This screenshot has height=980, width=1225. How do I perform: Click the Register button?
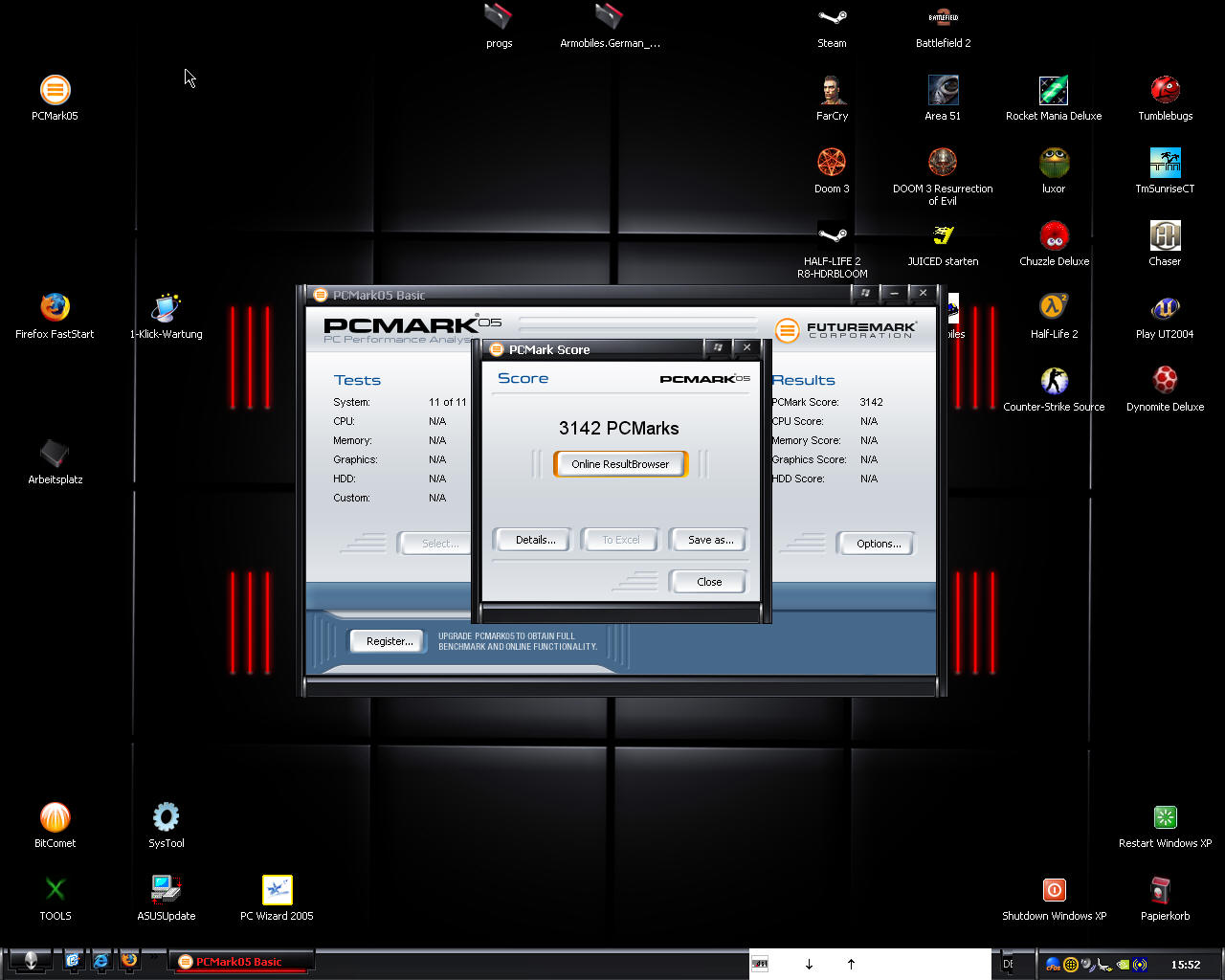coord(389,641)
